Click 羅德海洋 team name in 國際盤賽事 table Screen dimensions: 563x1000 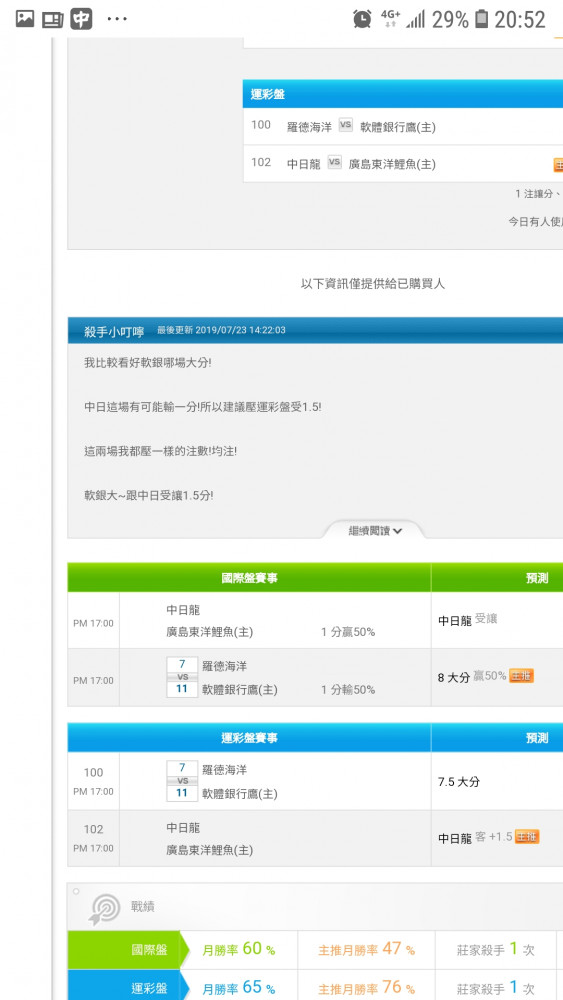coord(224,666)
